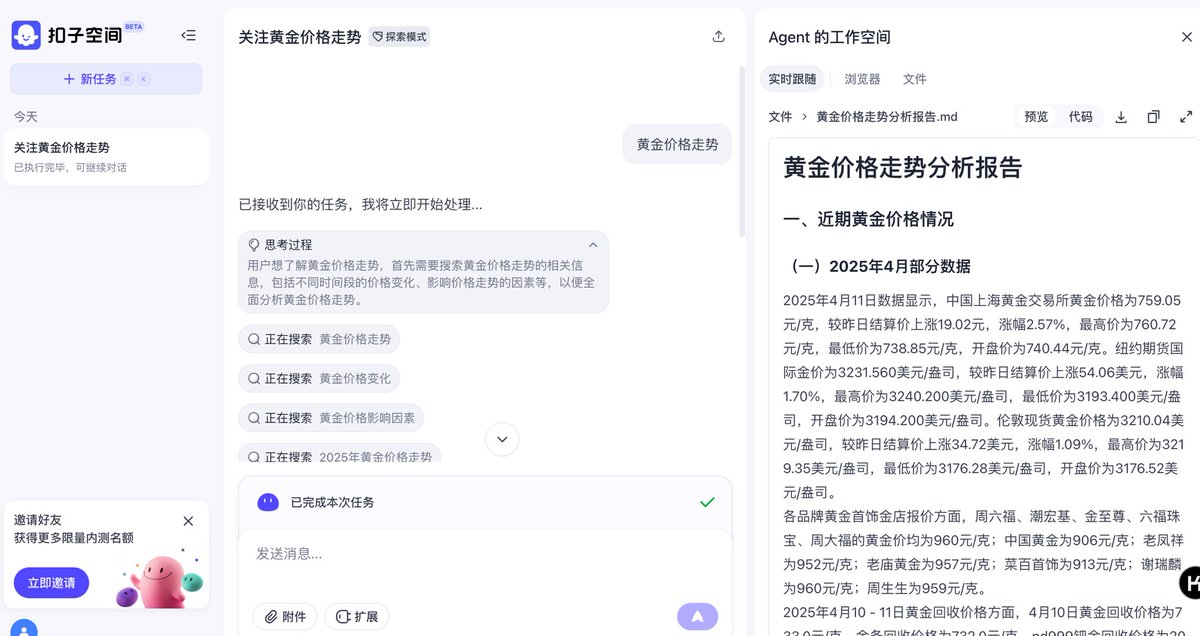Viewport: 1200px width, 636px height.
Task: Open search step 黄金价格走势
Action: click(x=319, y=339)
